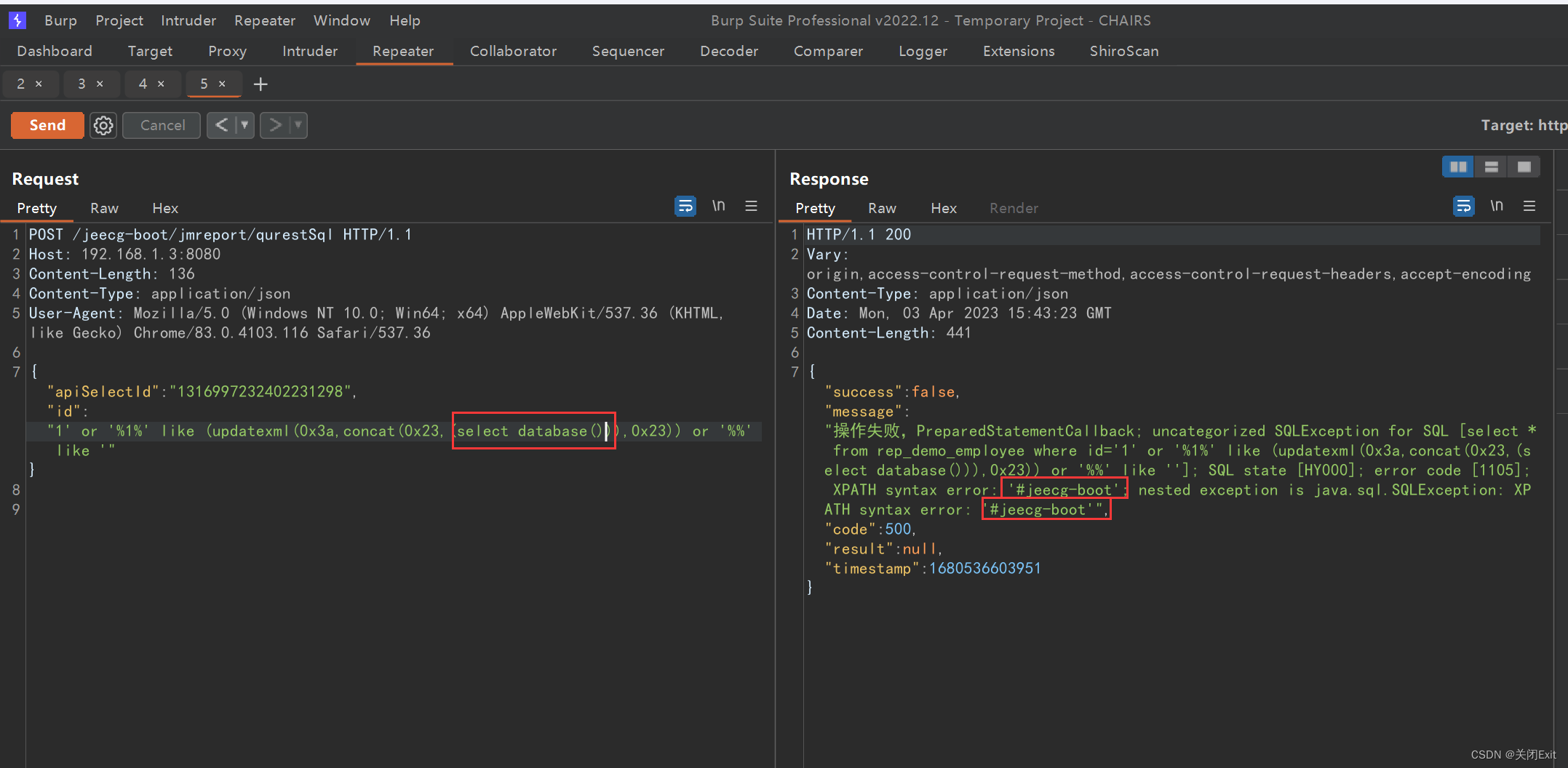Switch to the Comparer tab
Screen dimensions: 1568x768
[828, 51]
